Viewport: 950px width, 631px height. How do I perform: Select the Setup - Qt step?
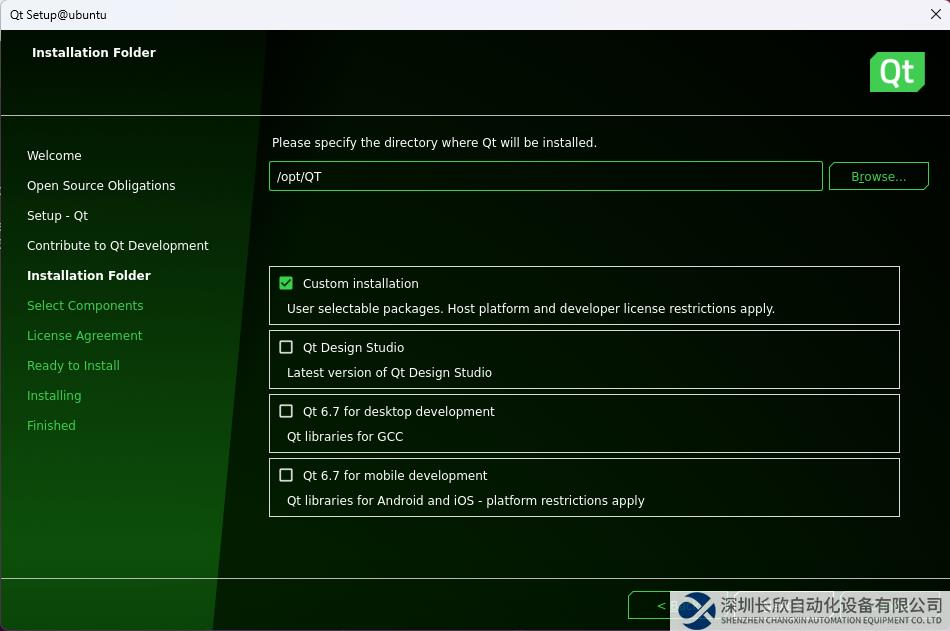point(58,216)
